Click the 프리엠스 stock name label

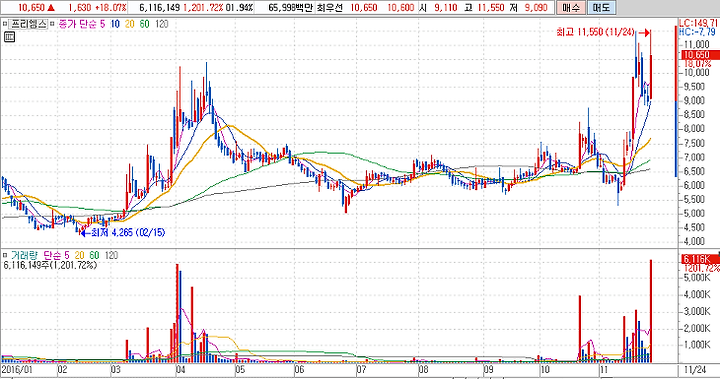pyautogui.click(x=29, y=24)
